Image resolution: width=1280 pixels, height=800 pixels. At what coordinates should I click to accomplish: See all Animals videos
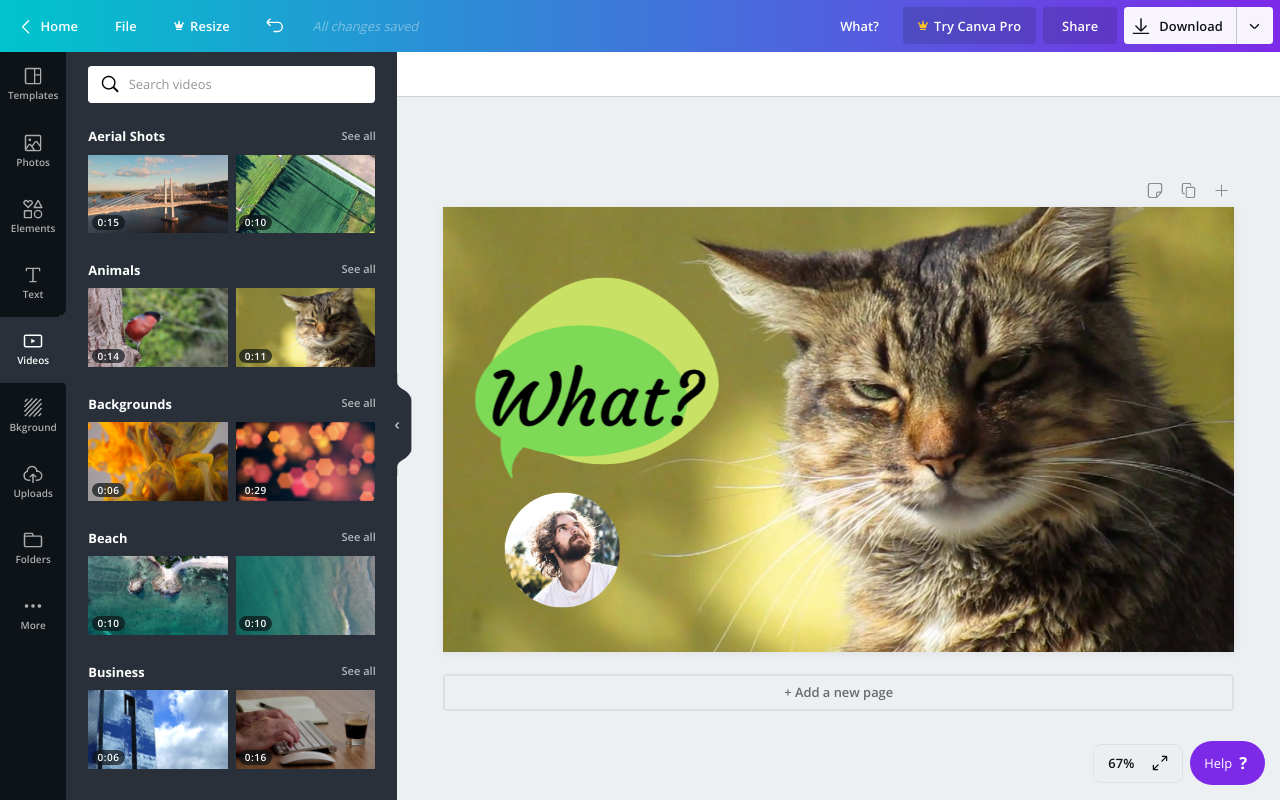click(358, 269)
